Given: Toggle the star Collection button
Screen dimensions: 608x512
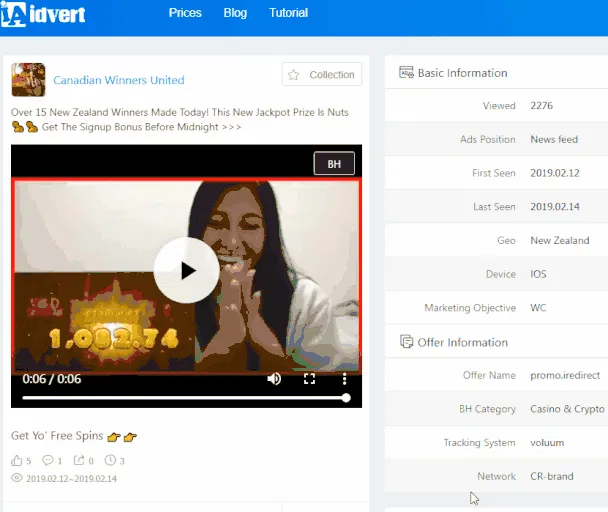Looking at the screenshot, I should (x=322, y=74).
